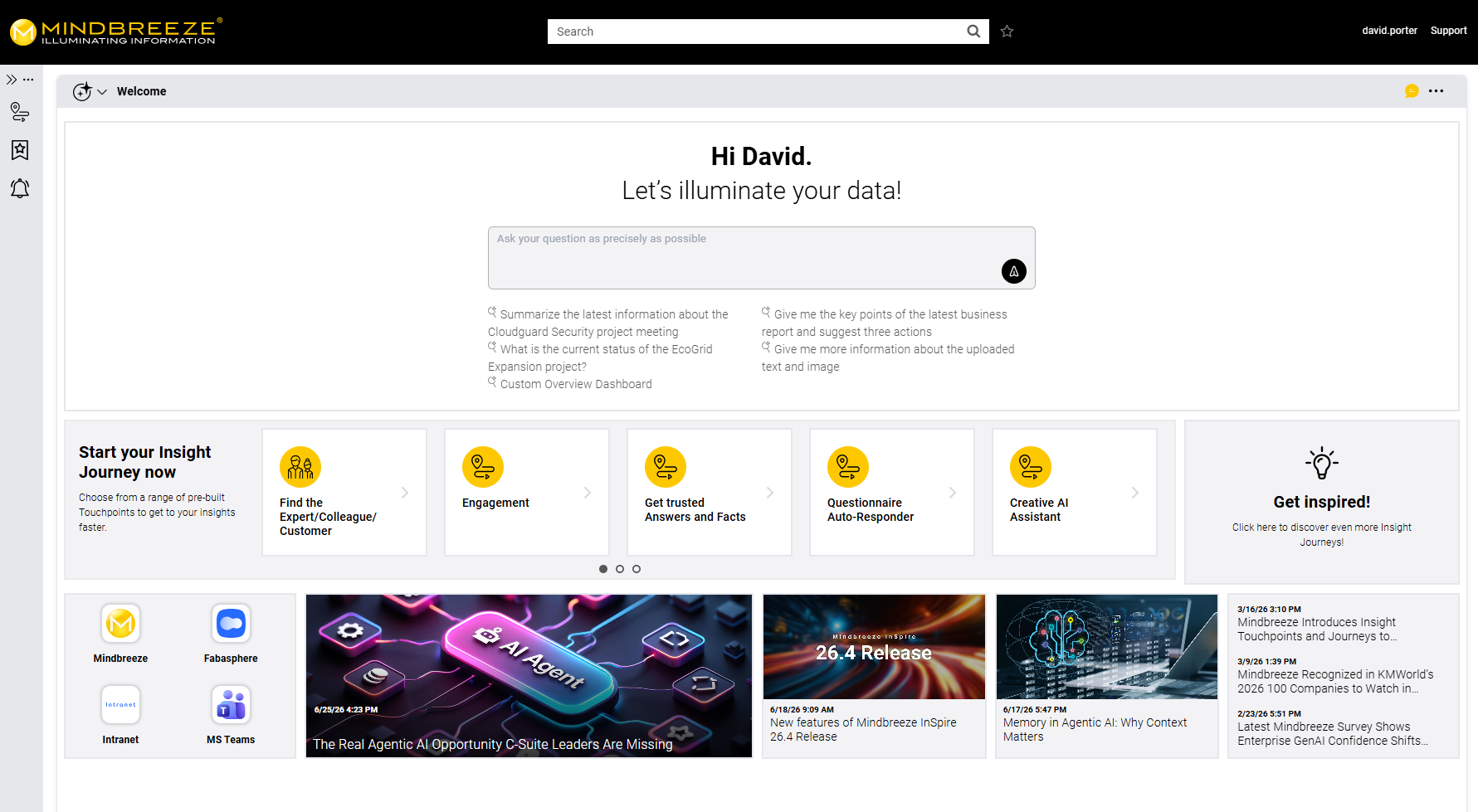1478x812 pixels.
Task: Select first carousel page dot
Action: coord(603,569)
